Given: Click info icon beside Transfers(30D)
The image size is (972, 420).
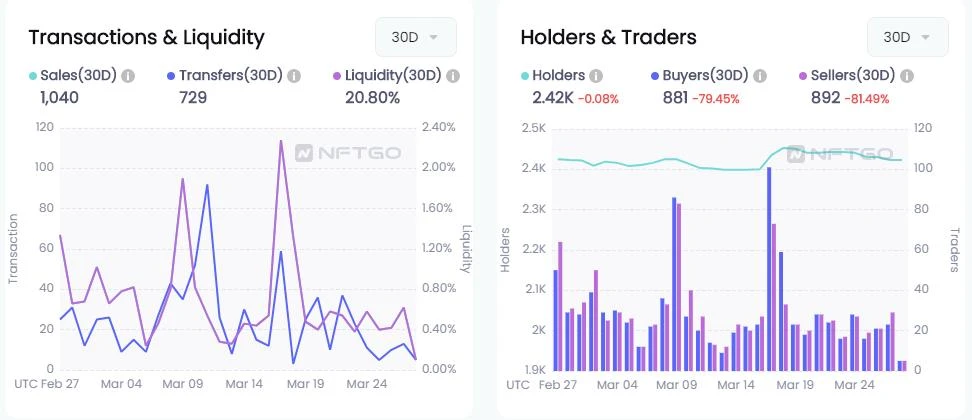Looking at the screenshot, I should click(x=294, y=76).
